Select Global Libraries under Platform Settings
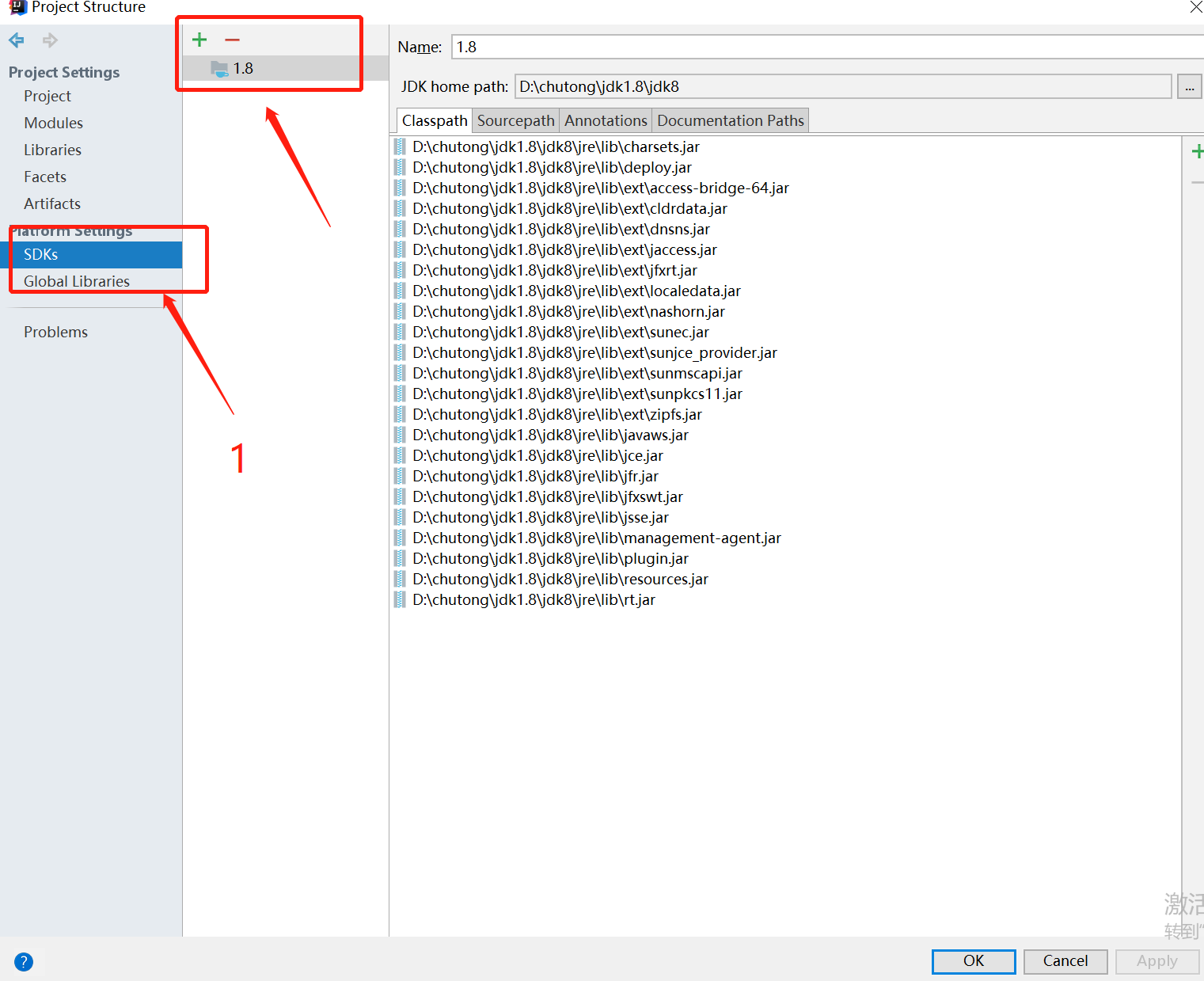 (x=77, y=281)
